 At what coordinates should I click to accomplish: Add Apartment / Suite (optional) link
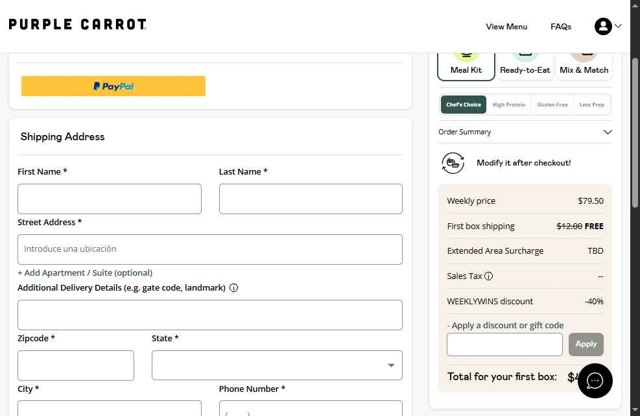(85, 273)
